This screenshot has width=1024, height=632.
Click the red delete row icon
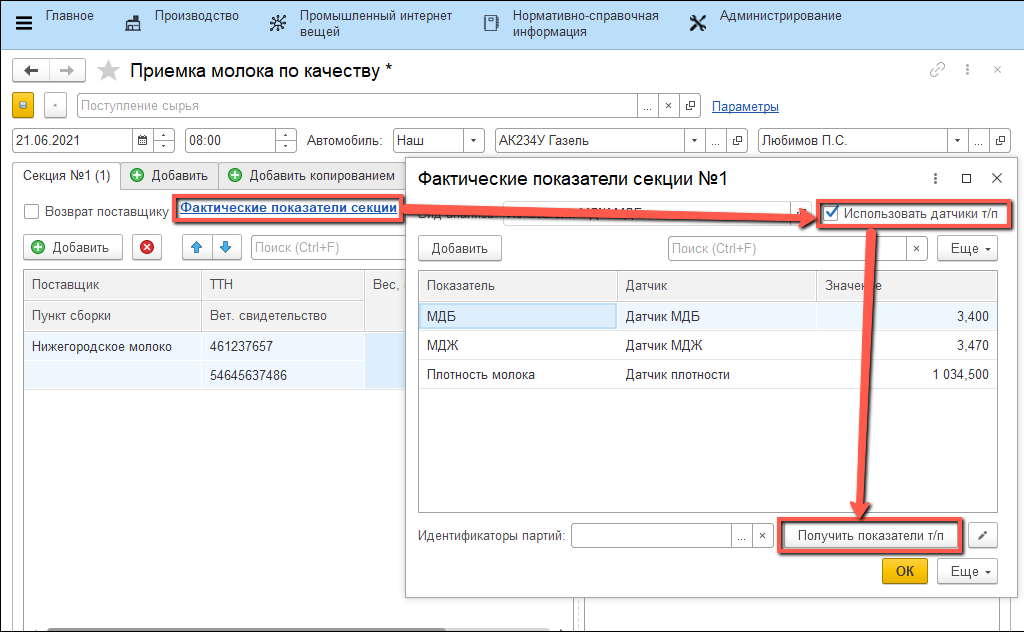pos(147,247)
